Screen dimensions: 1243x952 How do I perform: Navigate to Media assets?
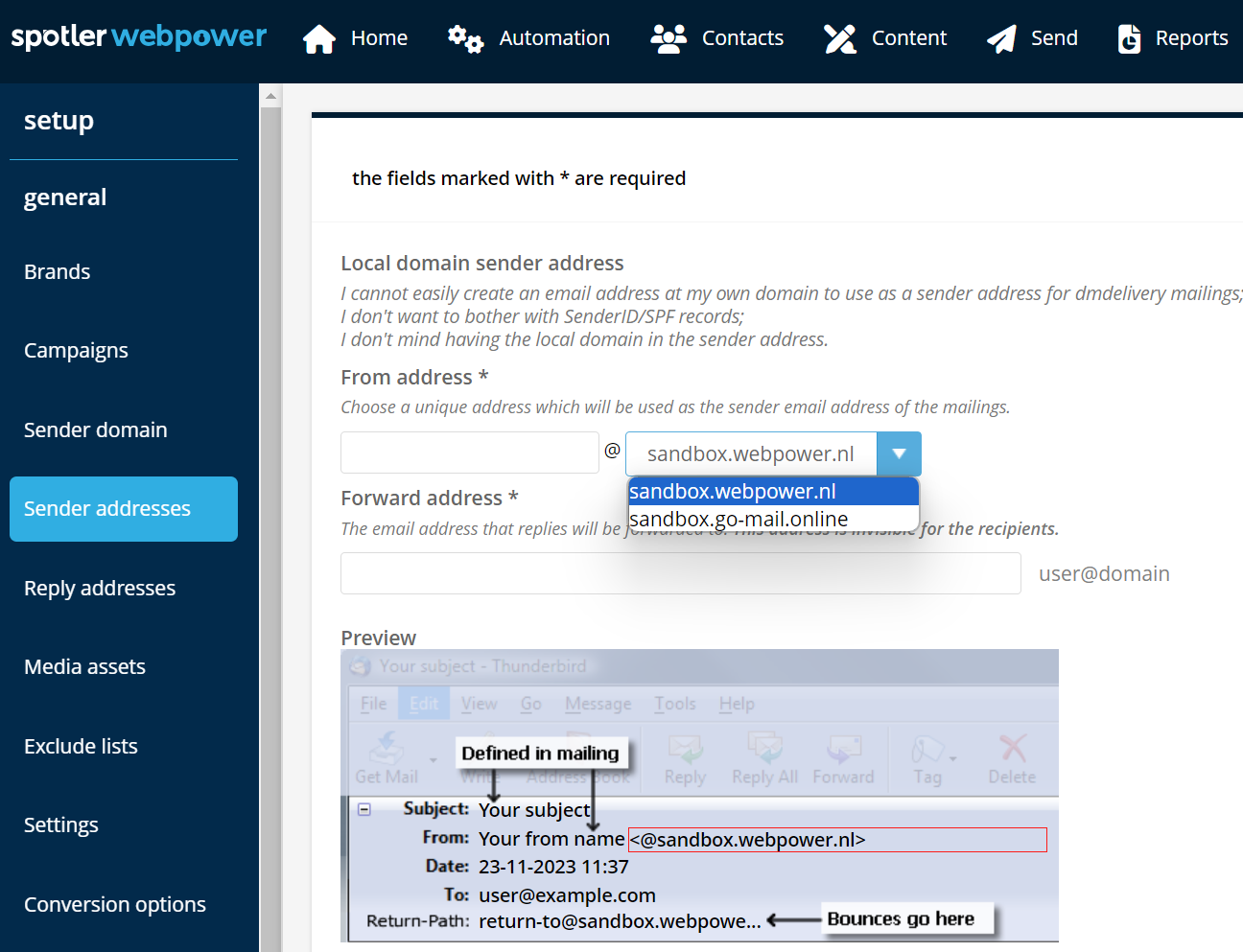[x=84, y=667]
